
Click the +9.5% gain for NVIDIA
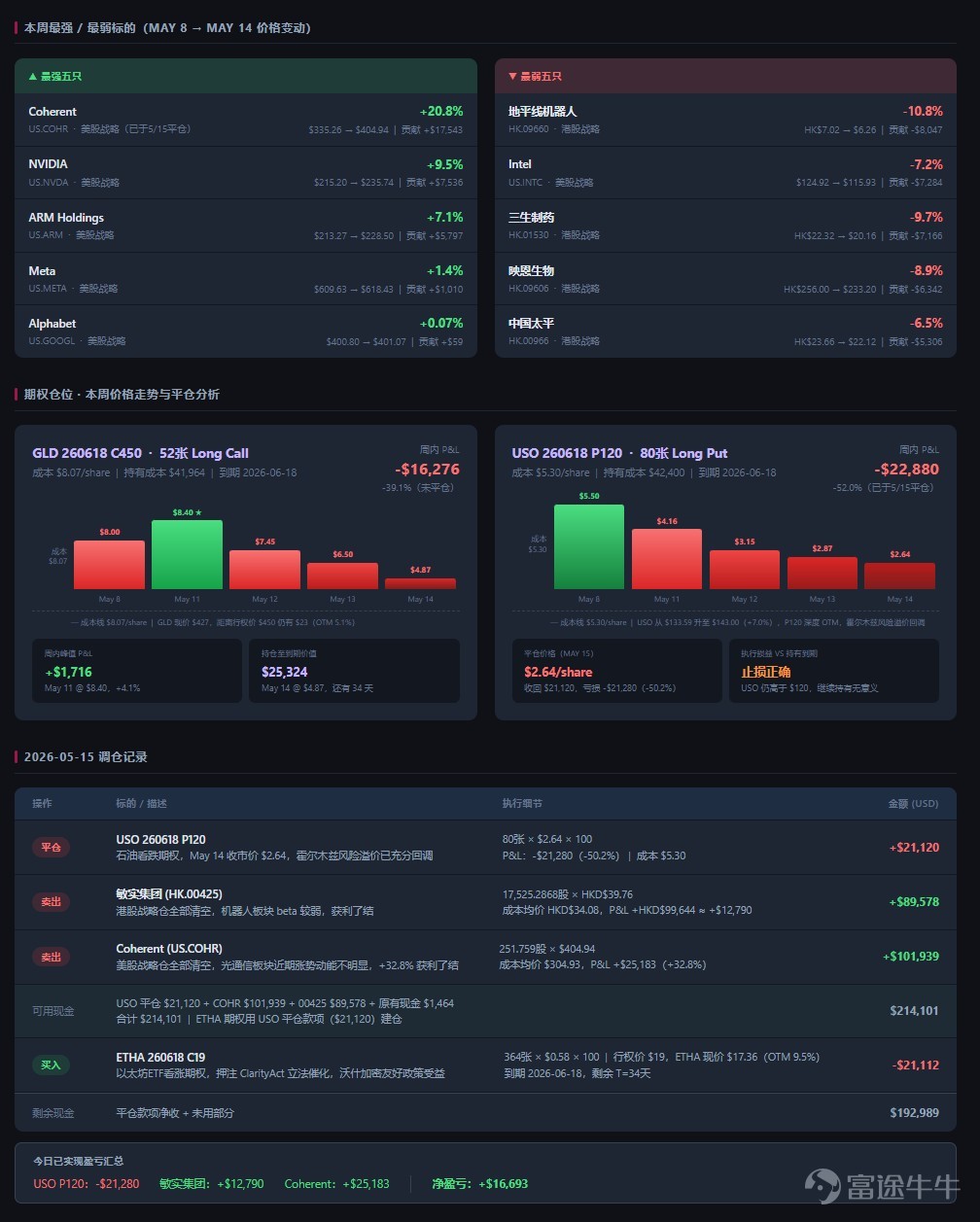(445, 164)
